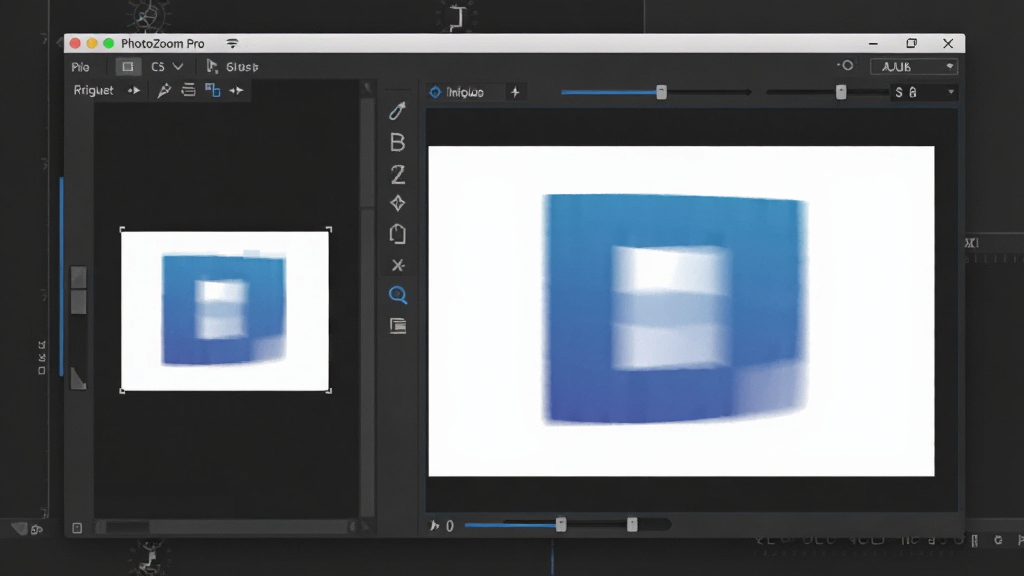Click the top blue slider handle

point(662,92)
